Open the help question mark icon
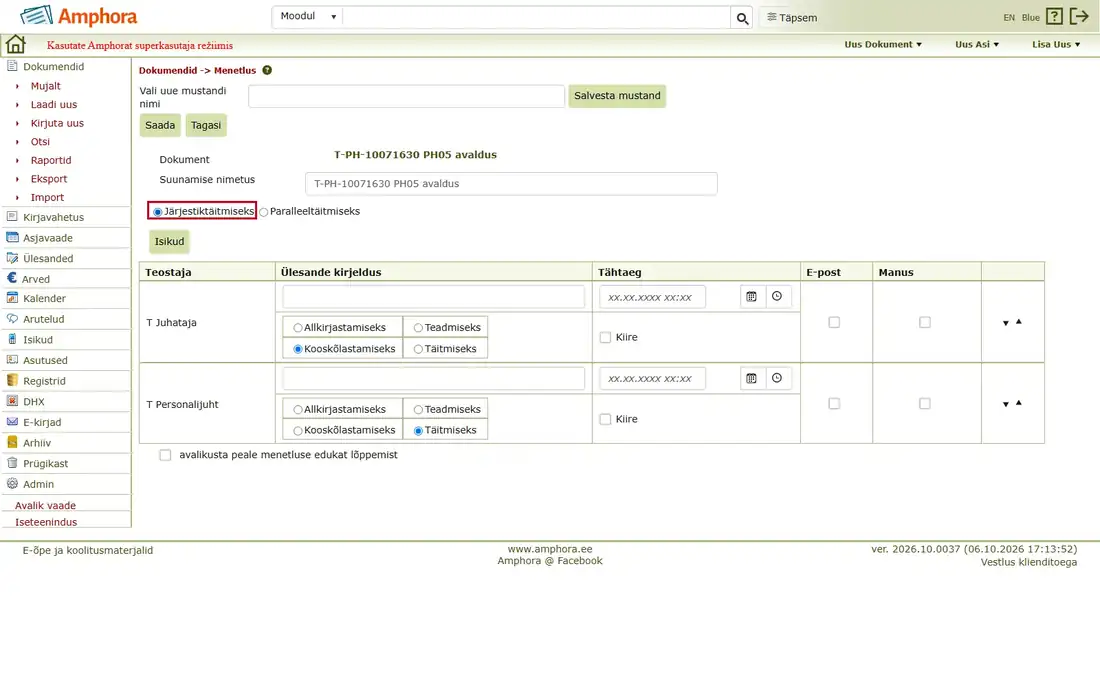Image resolution: width=1100 pixels, height=688 pixels. pyautogui.click(x=1054, y=16)
